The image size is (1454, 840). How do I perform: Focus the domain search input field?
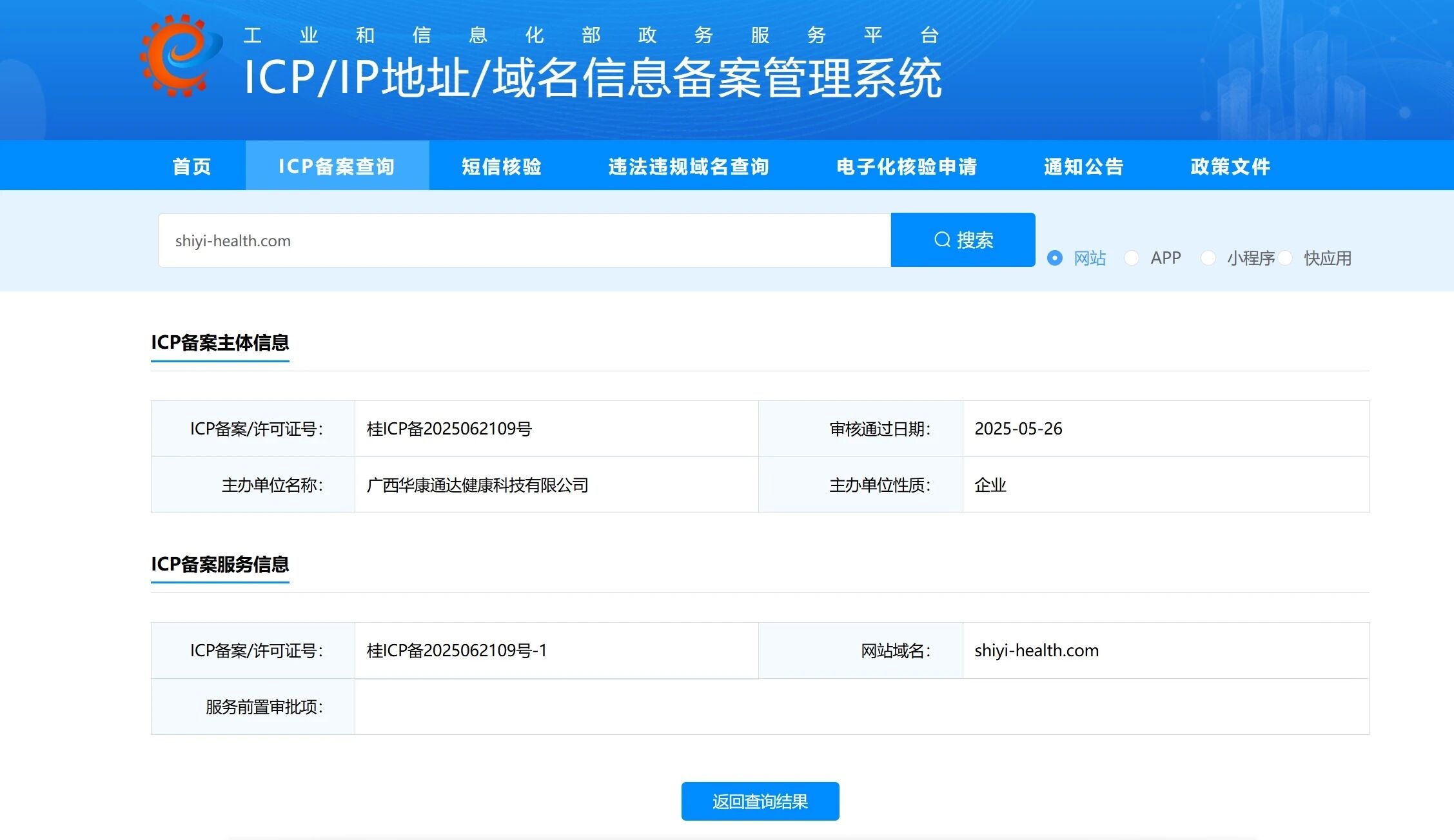524,240
